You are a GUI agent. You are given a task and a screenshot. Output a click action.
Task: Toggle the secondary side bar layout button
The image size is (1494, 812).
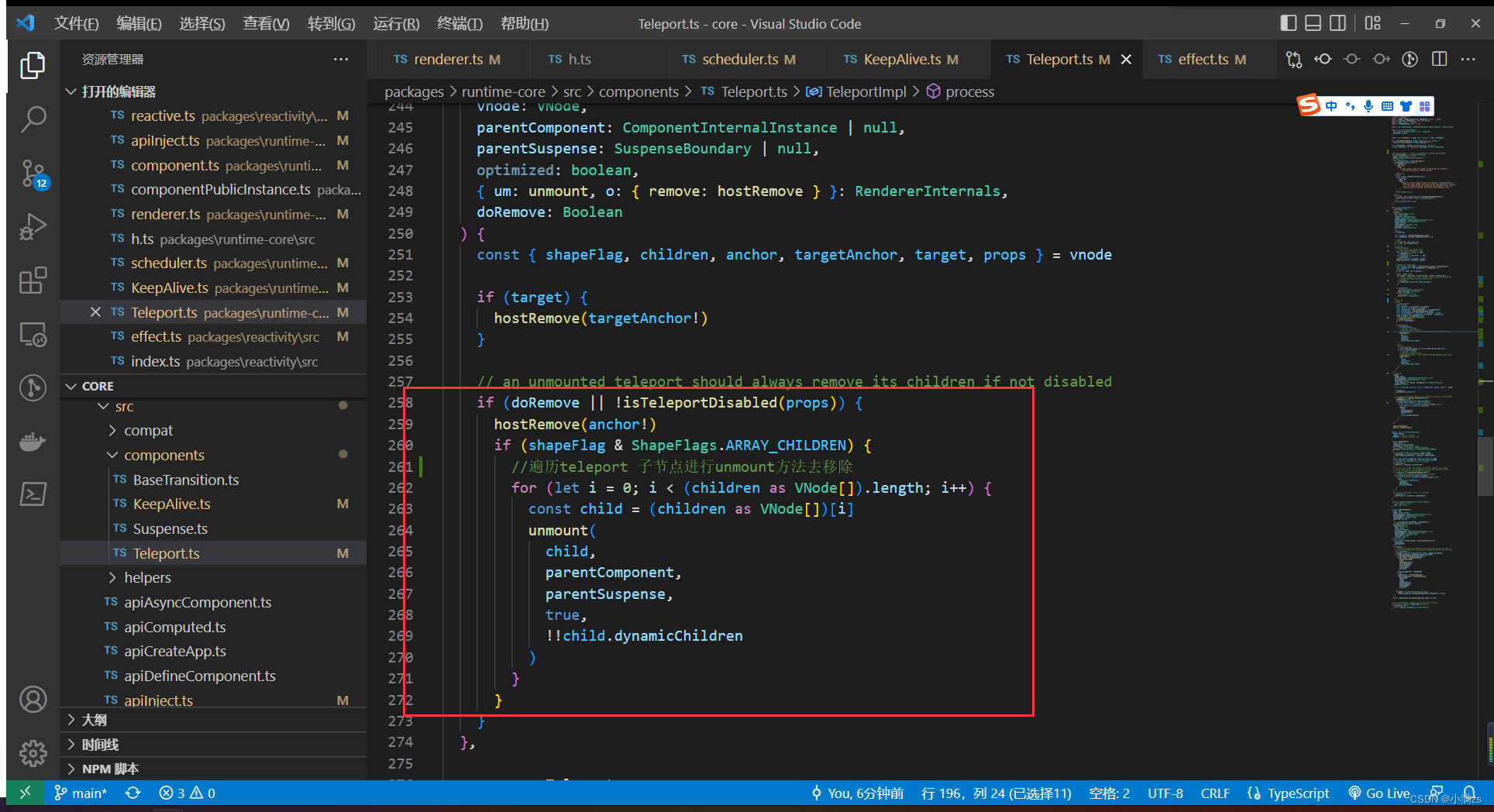click(x=1337, y=23)
